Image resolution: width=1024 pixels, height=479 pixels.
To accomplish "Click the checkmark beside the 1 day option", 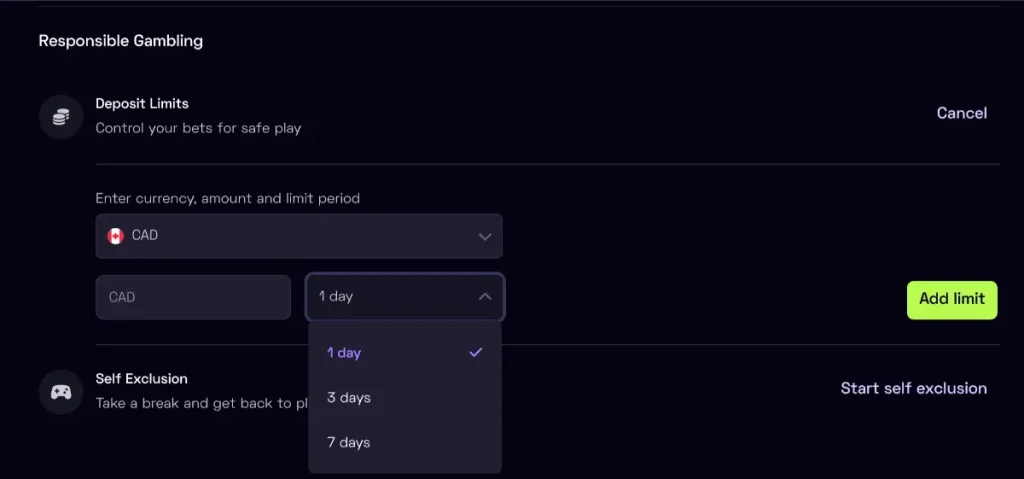I will pos(476,352).
